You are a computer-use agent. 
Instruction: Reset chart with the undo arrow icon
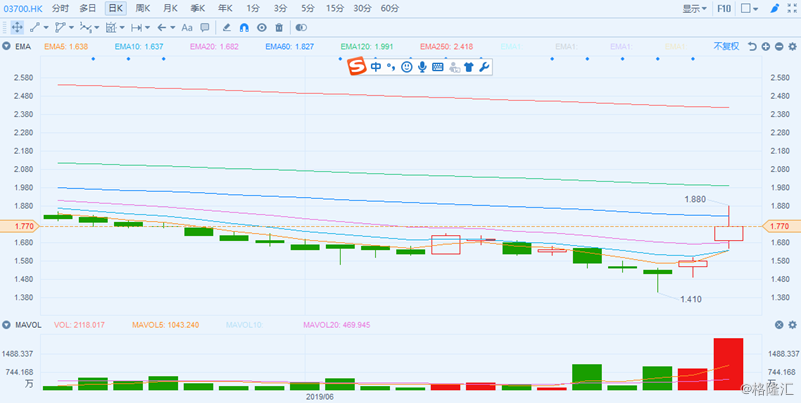[x=752, y=46]
